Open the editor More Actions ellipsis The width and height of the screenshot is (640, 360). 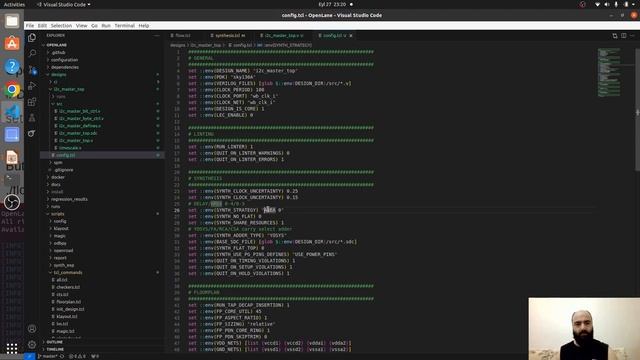point(632,36)
